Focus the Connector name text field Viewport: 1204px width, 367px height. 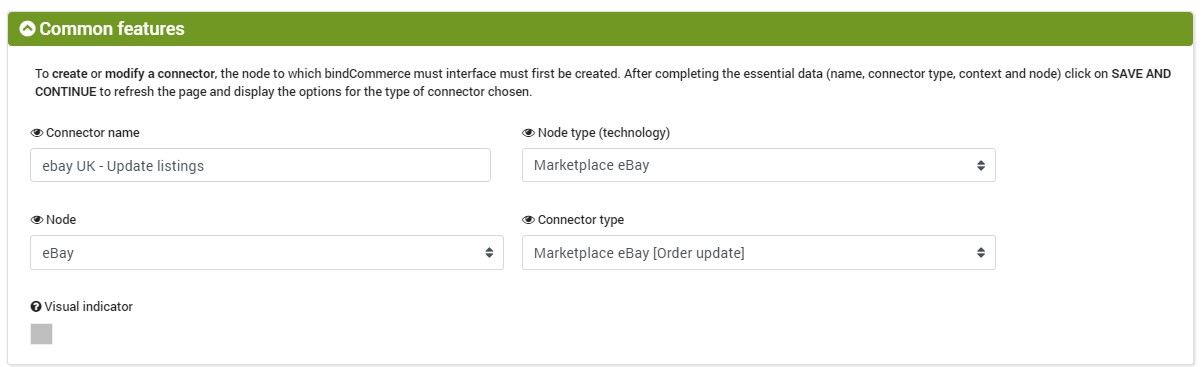260,165
